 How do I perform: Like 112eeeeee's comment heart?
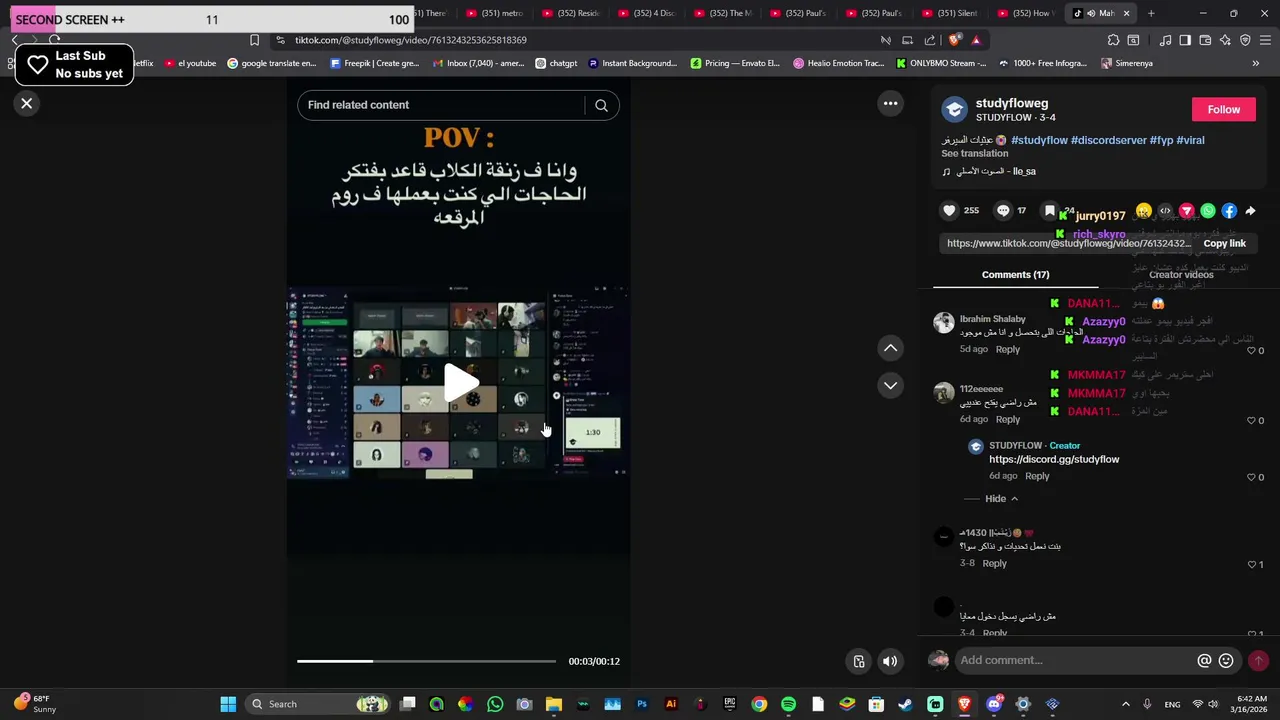pyautogui.click(x=1251, y=420)
